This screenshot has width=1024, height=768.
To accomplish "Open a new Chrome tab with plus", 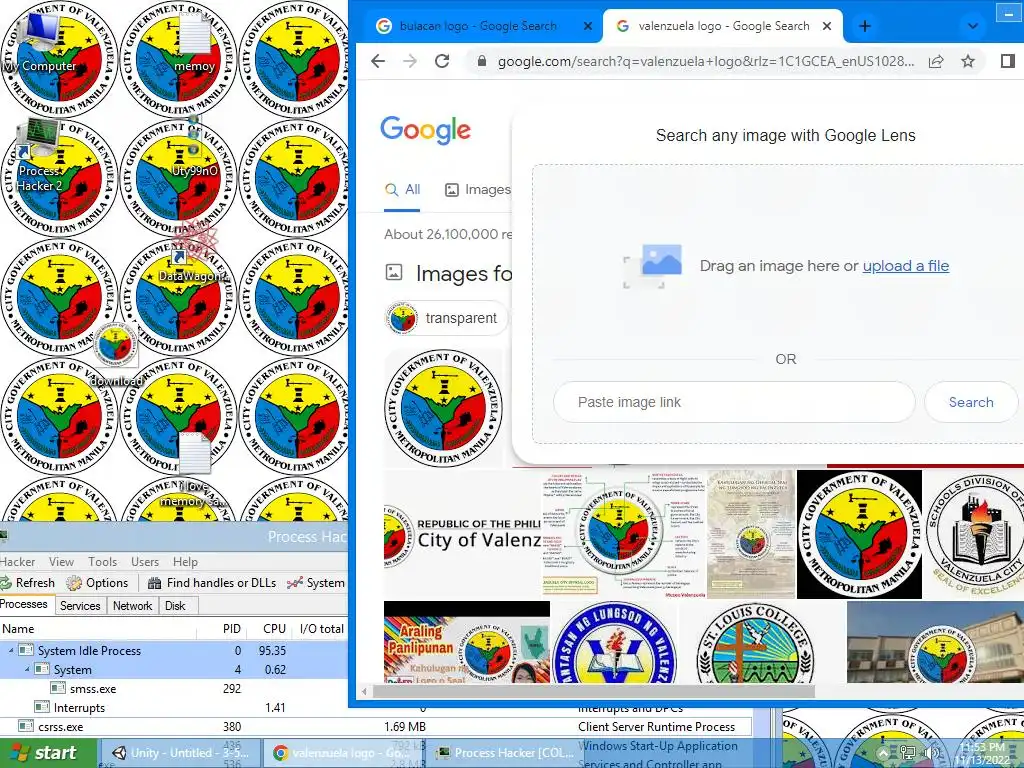I will point(865,26).
